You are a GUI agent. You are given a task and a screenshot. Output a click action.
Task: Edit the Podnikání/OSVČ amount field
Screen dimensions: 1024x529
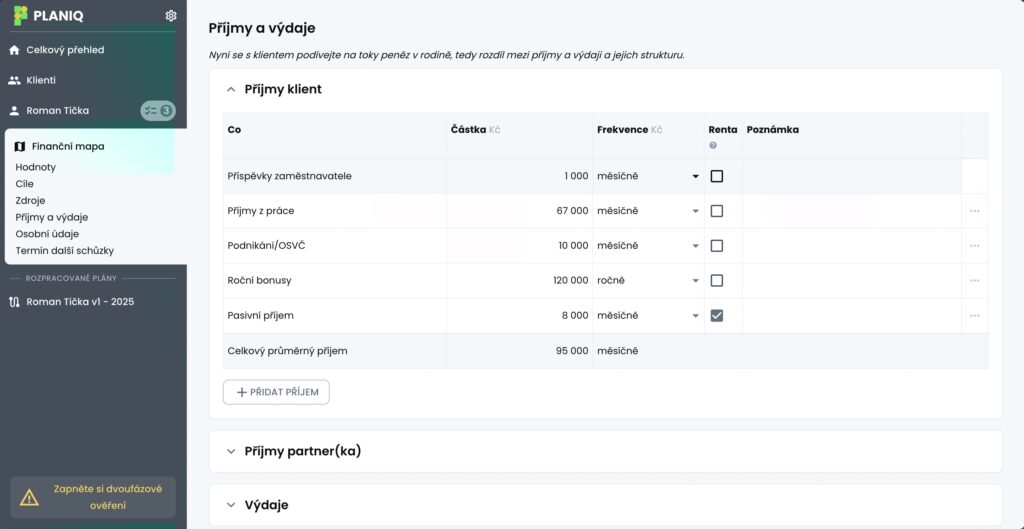pyautogui.click(x=520, y=246)
